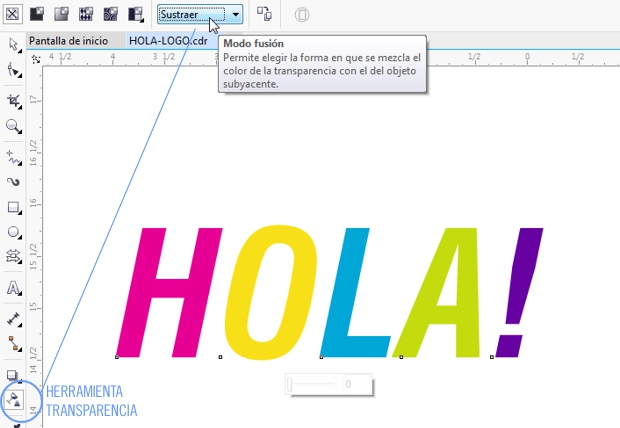This screenshot has width=620, height=428.
Task: Activate the Crop tool
Action: click(14, 101)
